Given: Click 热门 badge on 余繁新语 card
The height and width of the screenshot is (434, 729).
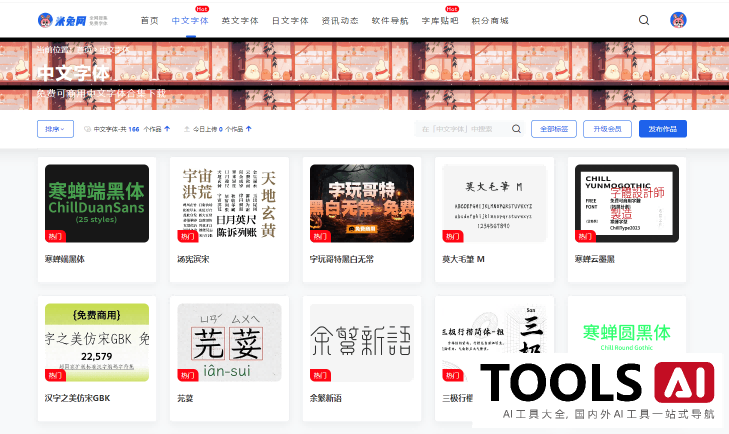Looking at the screenshot, I should click(x=320, y=375).
